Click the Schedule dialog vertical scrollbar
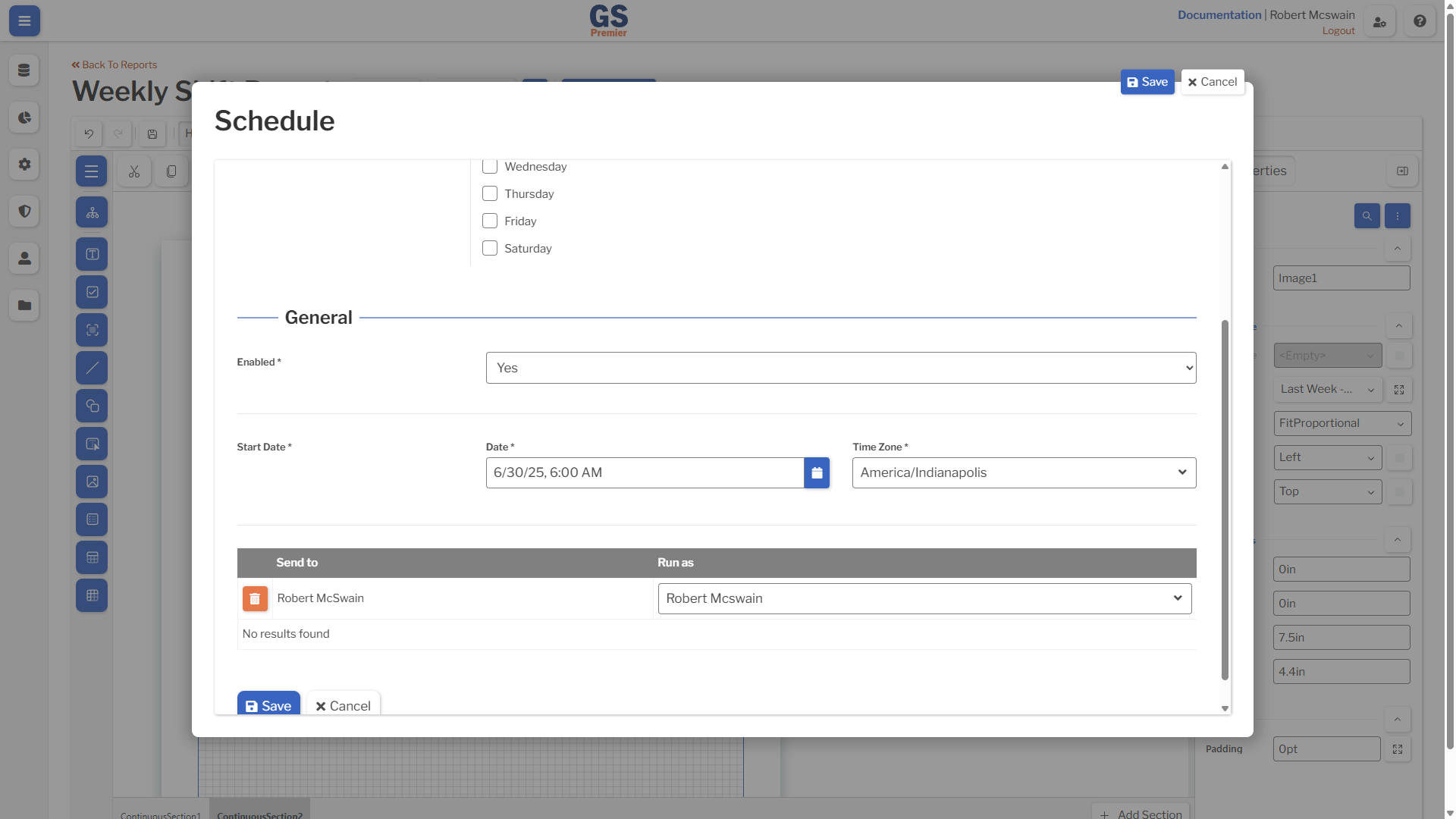Screen dimensions: 1456x819 1224,500
